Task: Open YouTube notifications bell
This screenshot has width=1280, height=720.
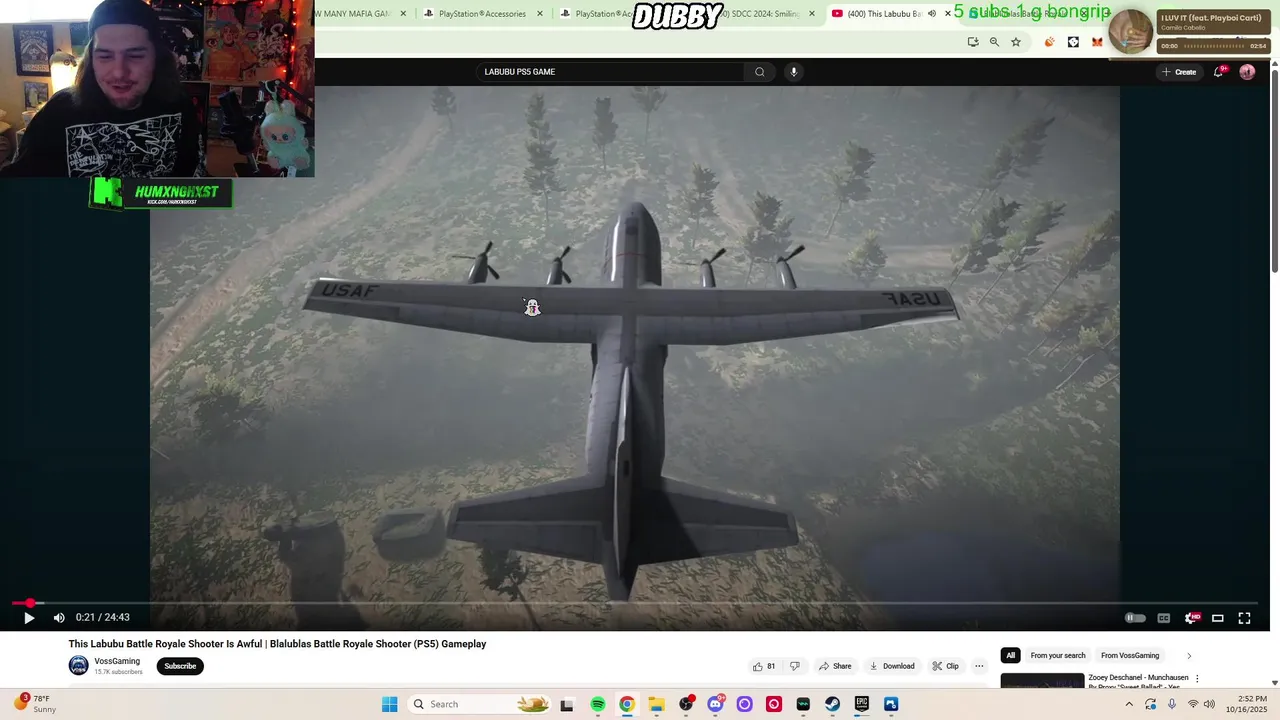Action: tap(1218, 72)
